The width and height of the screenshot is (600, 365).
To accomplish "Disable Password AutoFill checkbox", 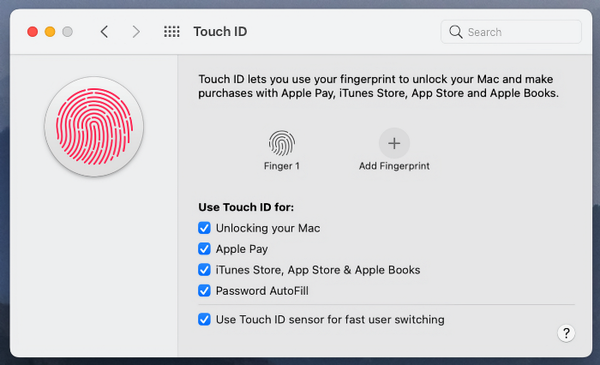I will point(204,291).
